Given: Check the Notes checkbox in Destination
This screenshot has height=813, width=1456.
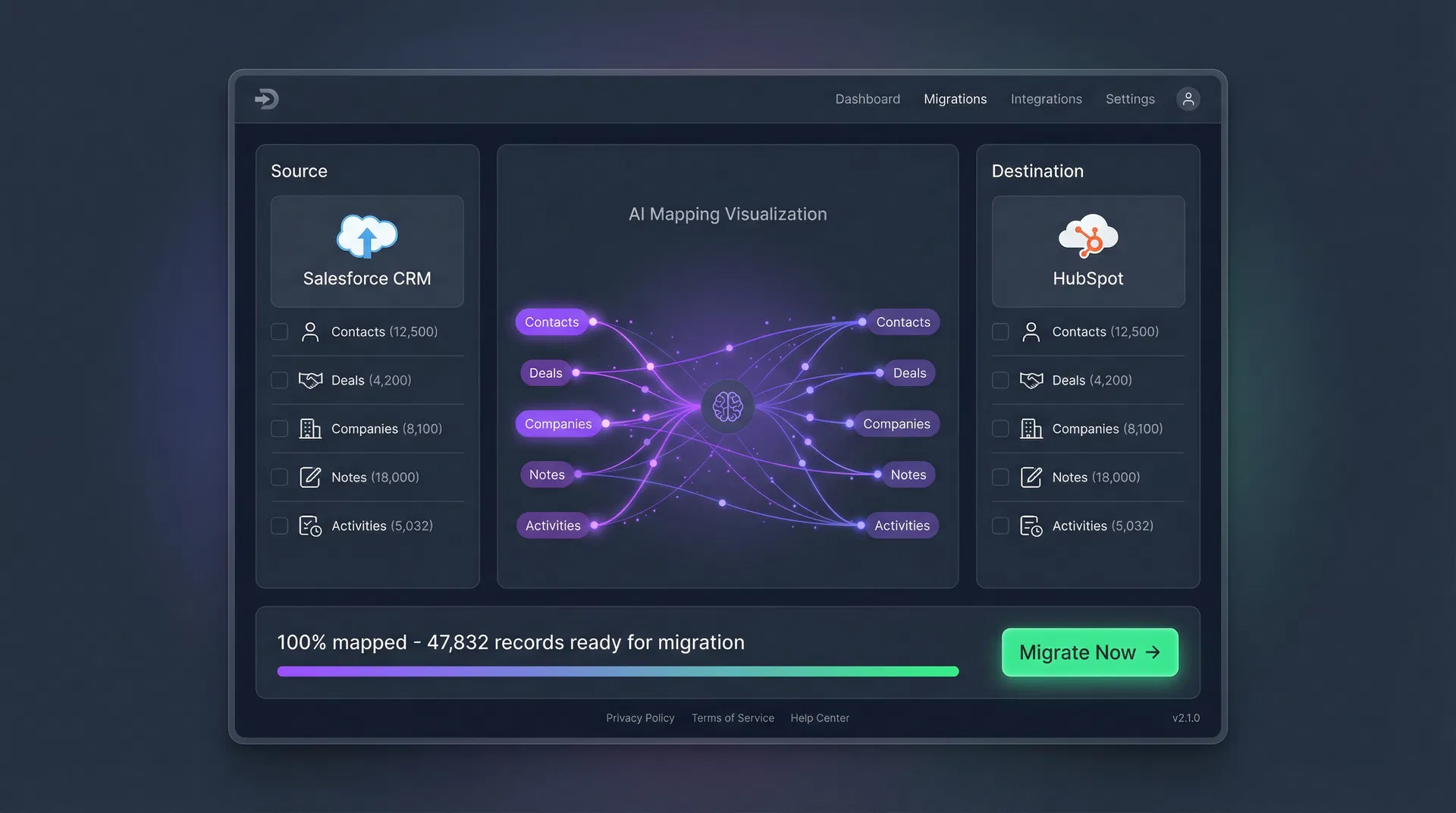Looking at the screenshot, I should click(x=1000, y=477).
